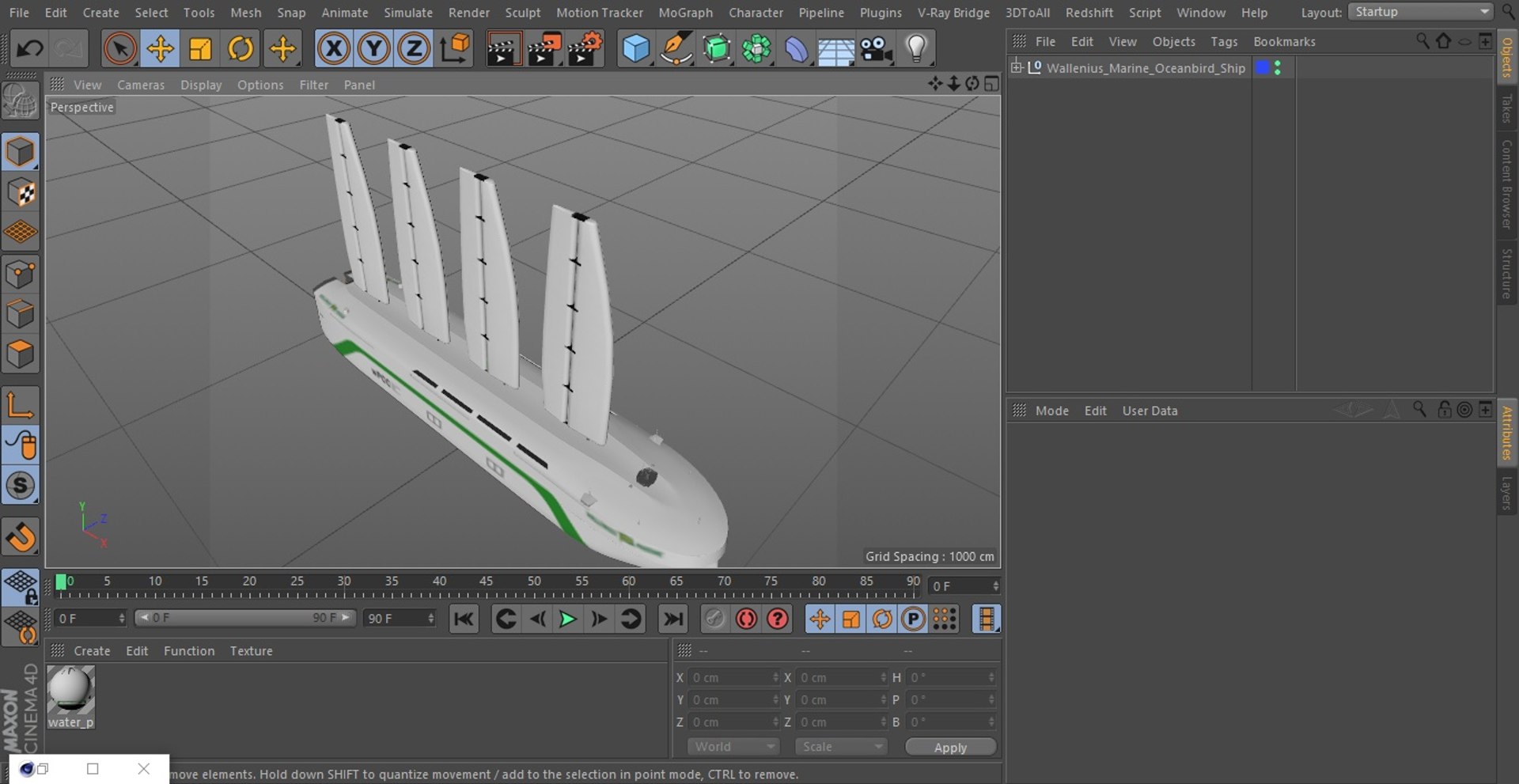
Task: Click the blue layer color swatch
Action: click(1263, 68)
